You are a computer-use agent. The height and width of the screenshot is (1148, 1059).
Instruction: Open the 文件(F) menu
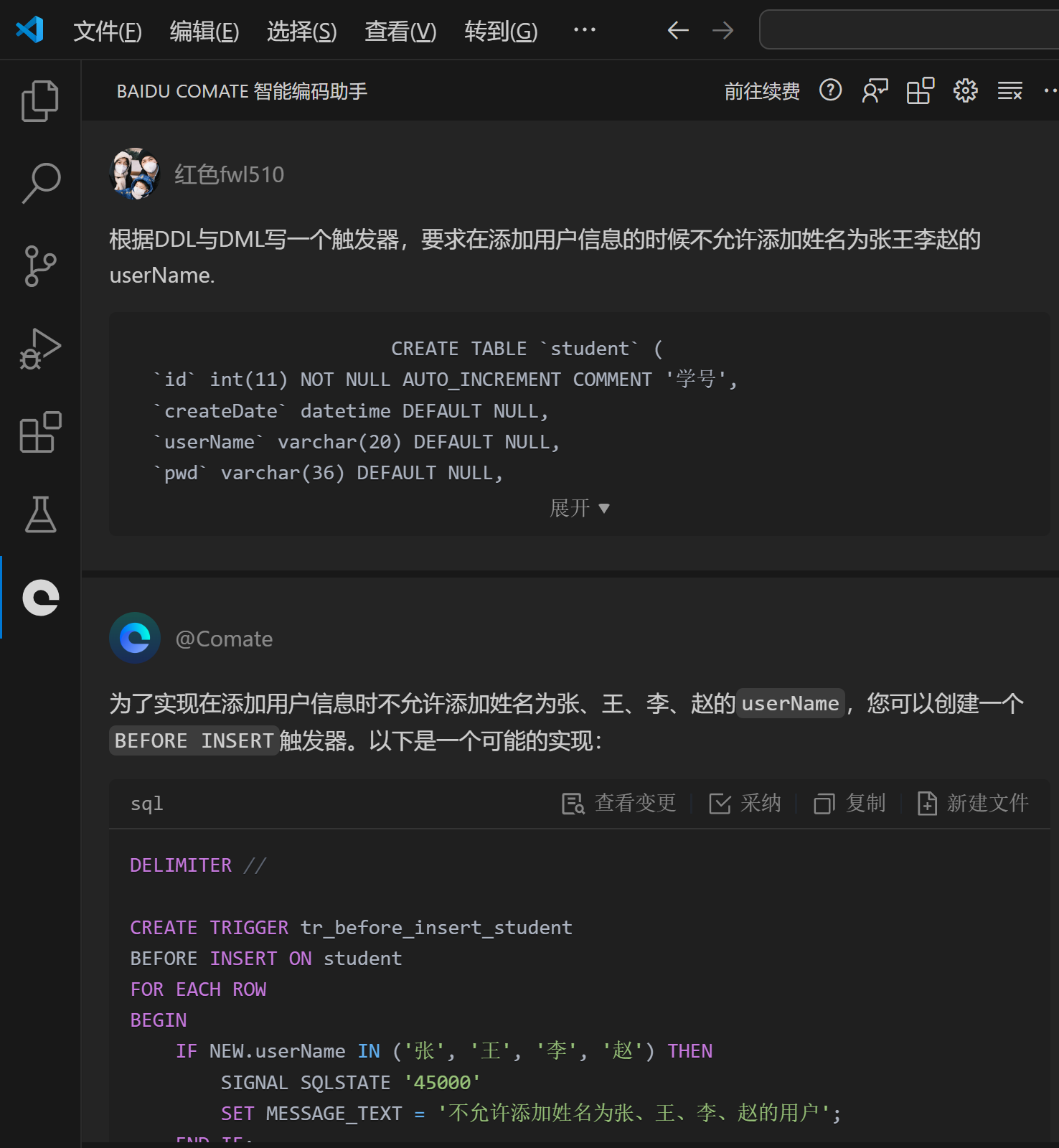tap(108, 31)
